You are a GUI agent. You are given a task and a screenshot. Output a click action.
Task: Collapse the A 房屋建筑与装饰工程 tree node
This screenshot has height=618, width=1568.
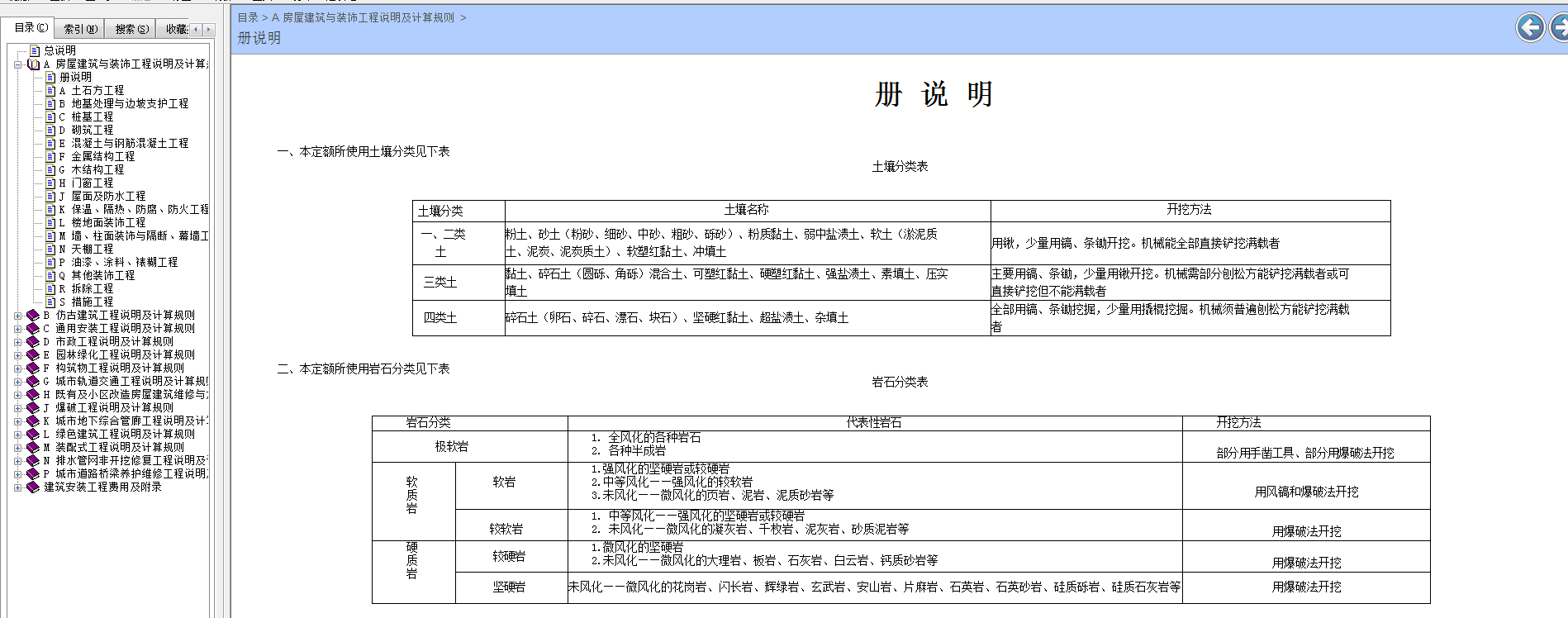17,64
